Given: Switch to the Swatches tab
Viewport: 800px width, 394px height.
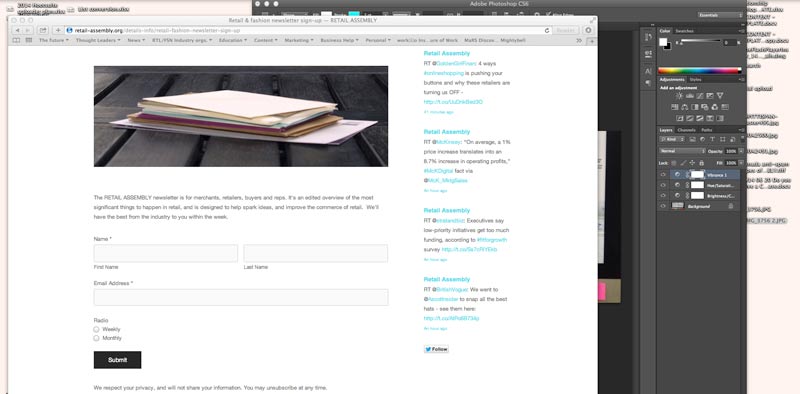Looking at the screenshot, I should [684, 31].
